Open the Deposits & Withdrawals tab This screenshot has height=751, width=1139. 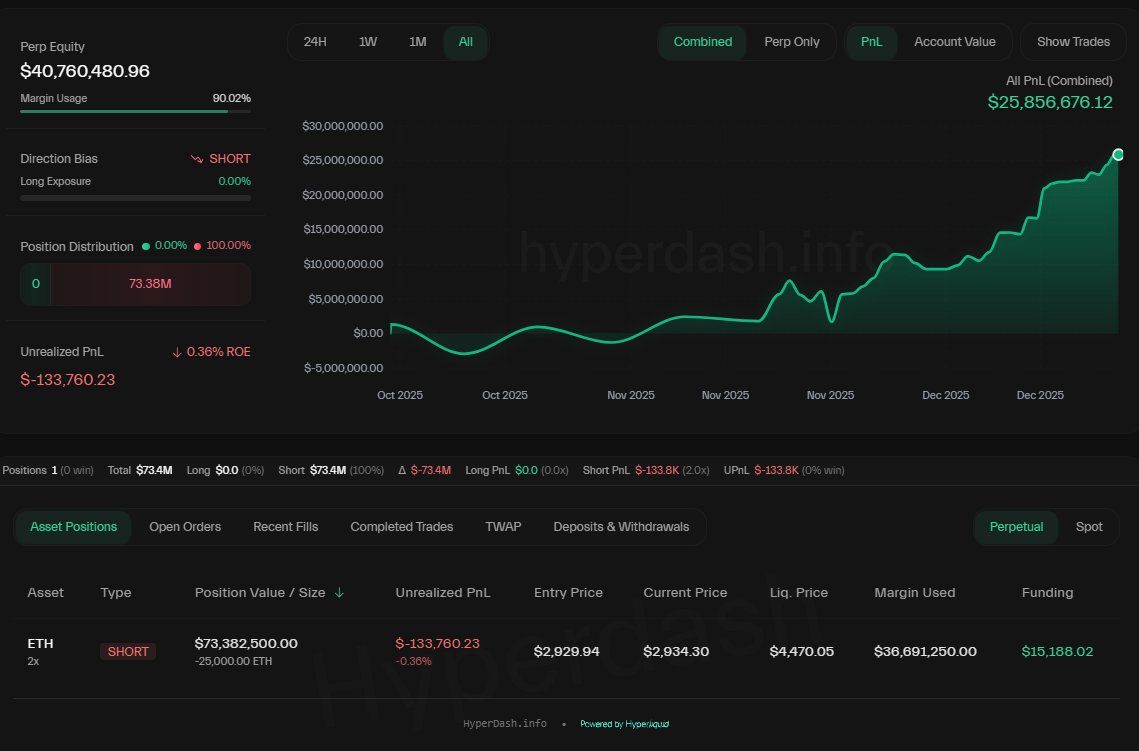(621, 527)
